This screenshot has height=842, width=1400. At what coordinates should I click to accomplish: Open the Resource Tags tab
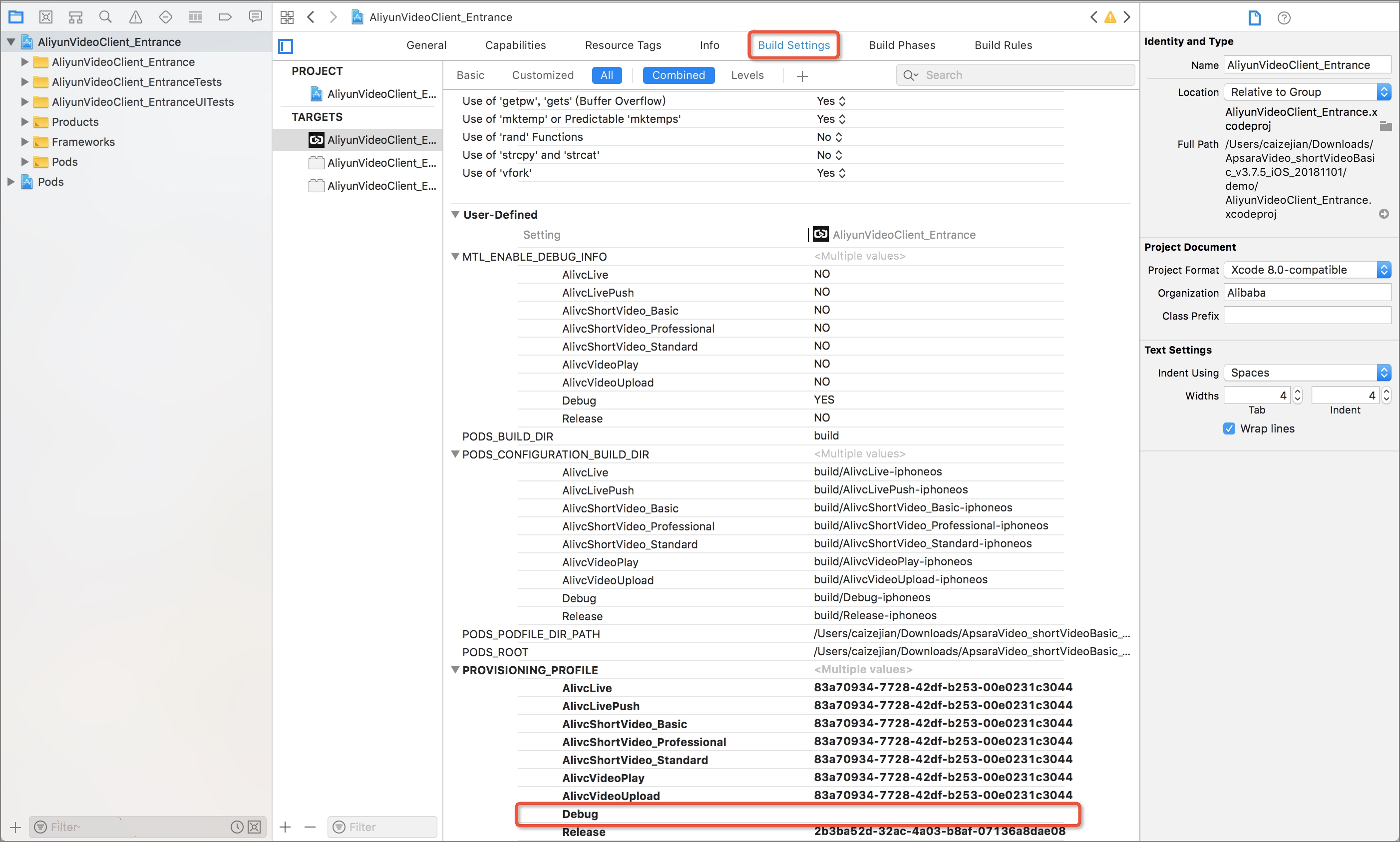coord(623,45)
